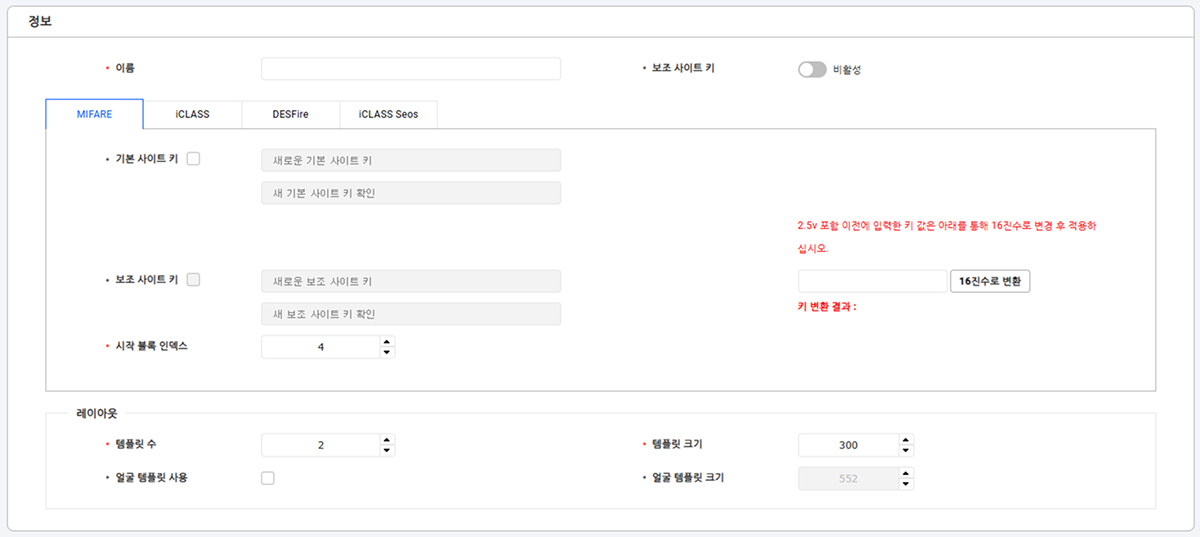Click the 16진수로 변환 button

tap(989, 281)
